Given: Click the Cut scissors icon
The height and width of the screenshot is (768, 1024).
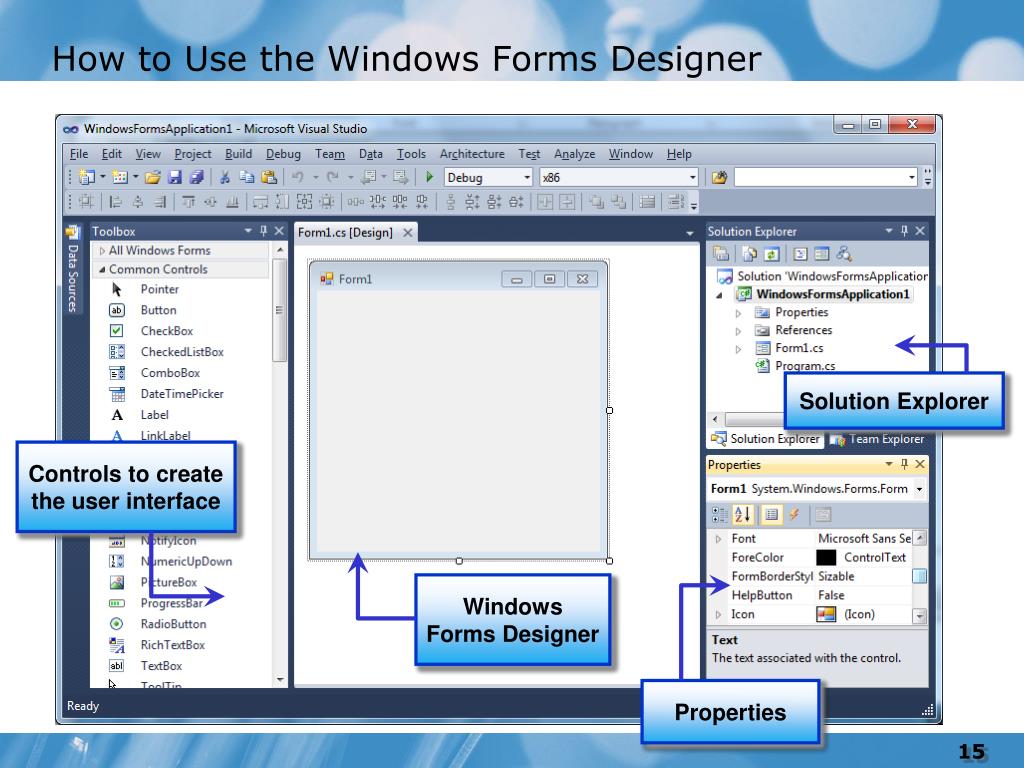Looking at the screenshot, I should coord(225,177).
